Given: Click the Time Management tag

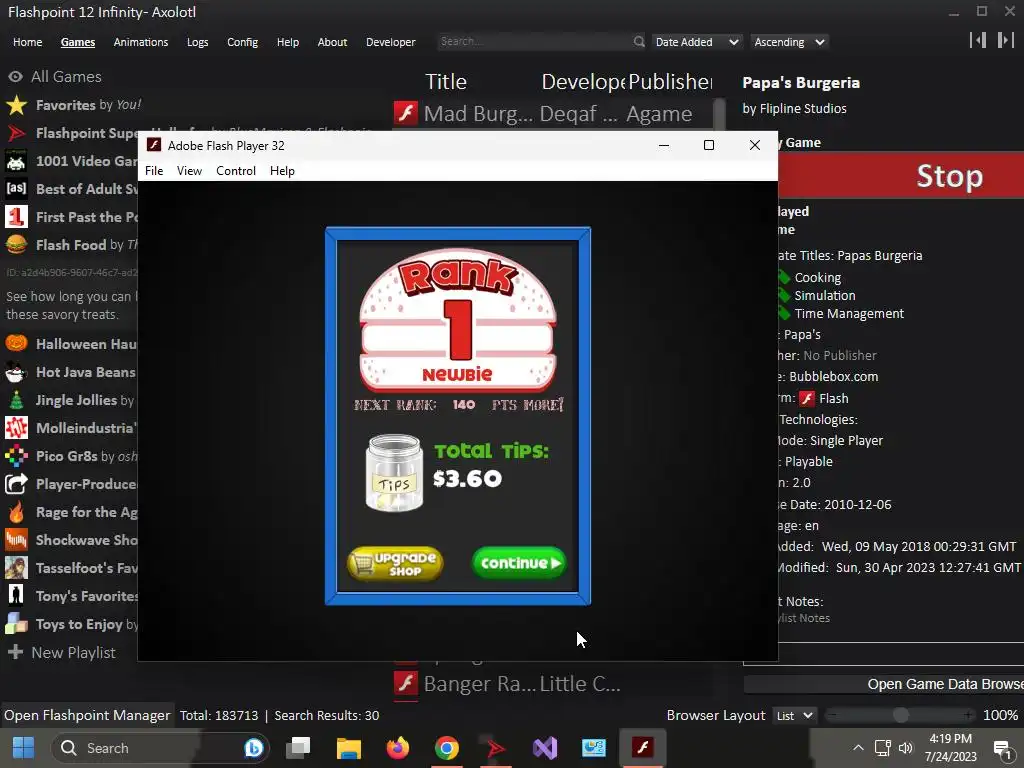Looking at the screenshot, I should (x=849, y=314).
